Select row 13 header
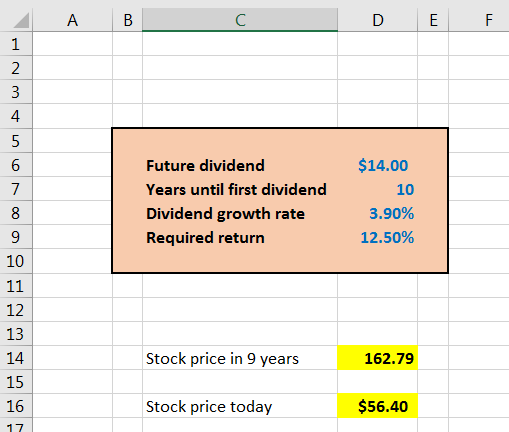 (x=16, y=334)
